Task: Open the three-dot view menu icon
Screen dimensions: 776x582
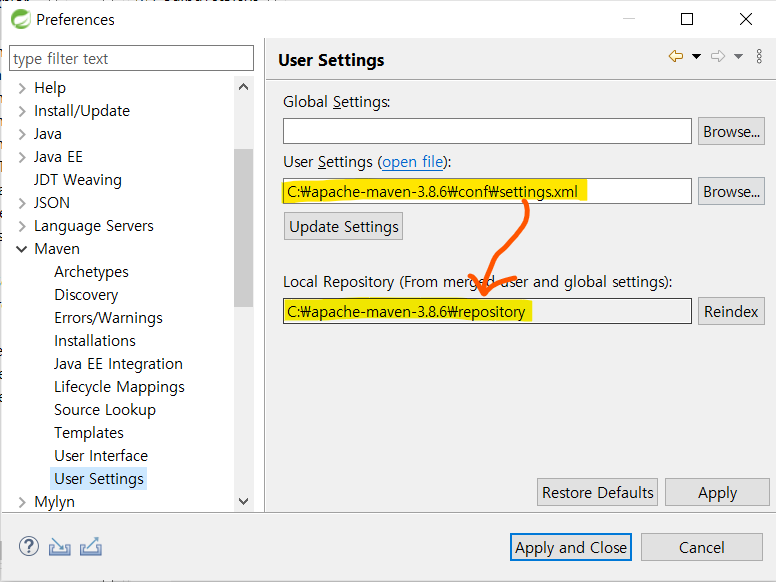Action: click(x=759, y=56)
